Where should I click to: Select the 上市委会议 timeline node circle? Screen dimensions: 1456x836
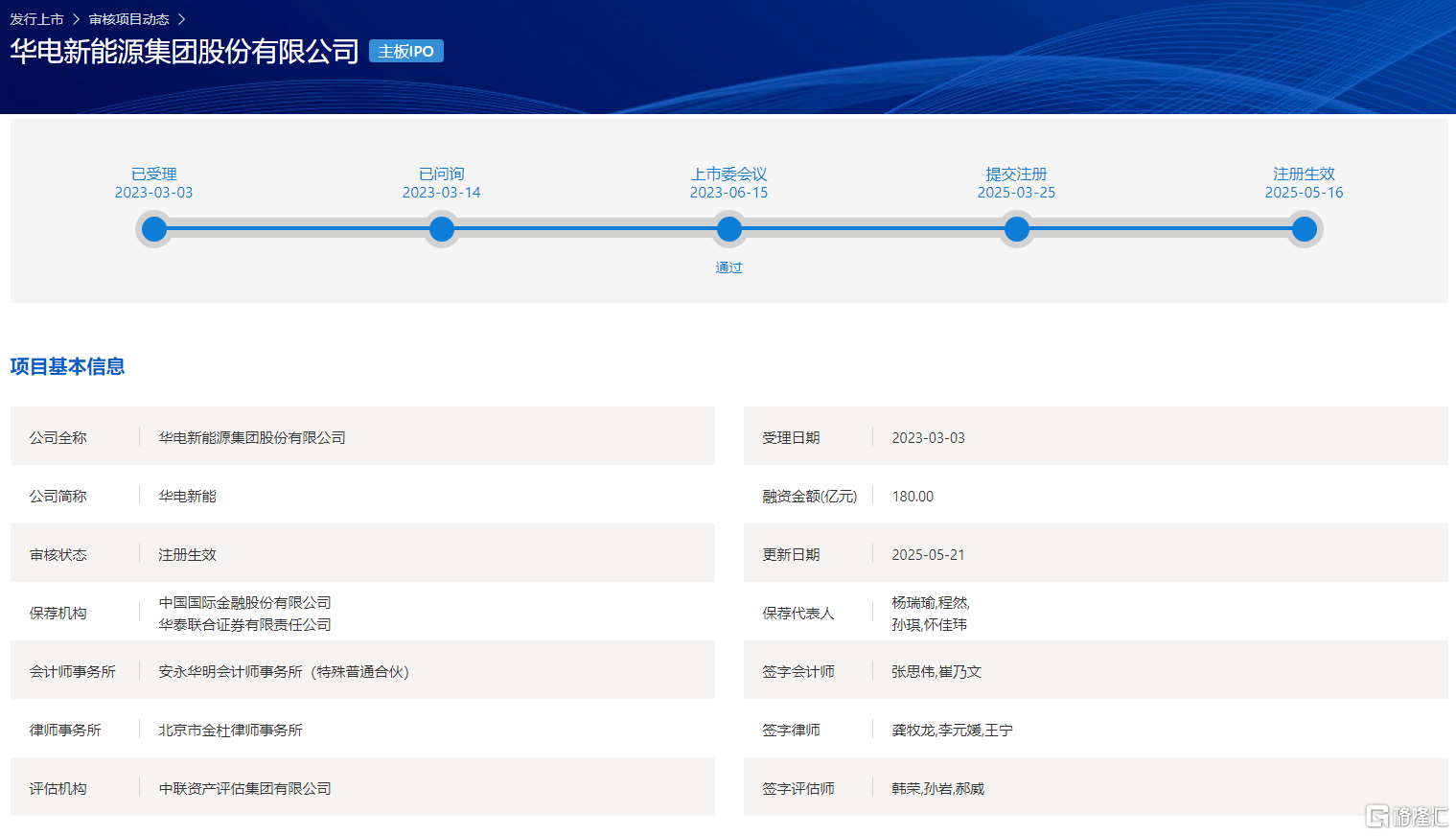[x=729, y=229]
